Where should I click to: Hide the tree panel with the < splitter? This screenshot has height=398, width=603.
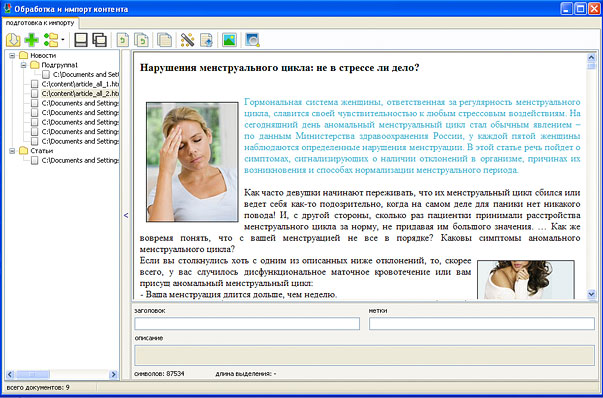[x=126, y=215]
